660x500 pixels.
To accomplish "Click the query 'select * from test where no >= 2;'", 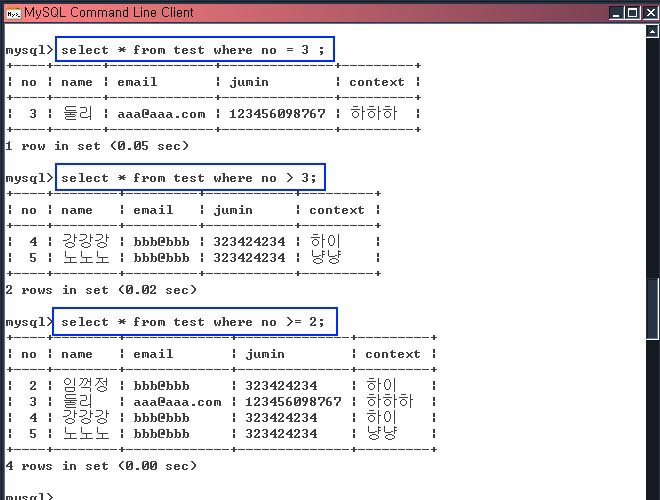I will pyautogui.click(x=195, y=322).
